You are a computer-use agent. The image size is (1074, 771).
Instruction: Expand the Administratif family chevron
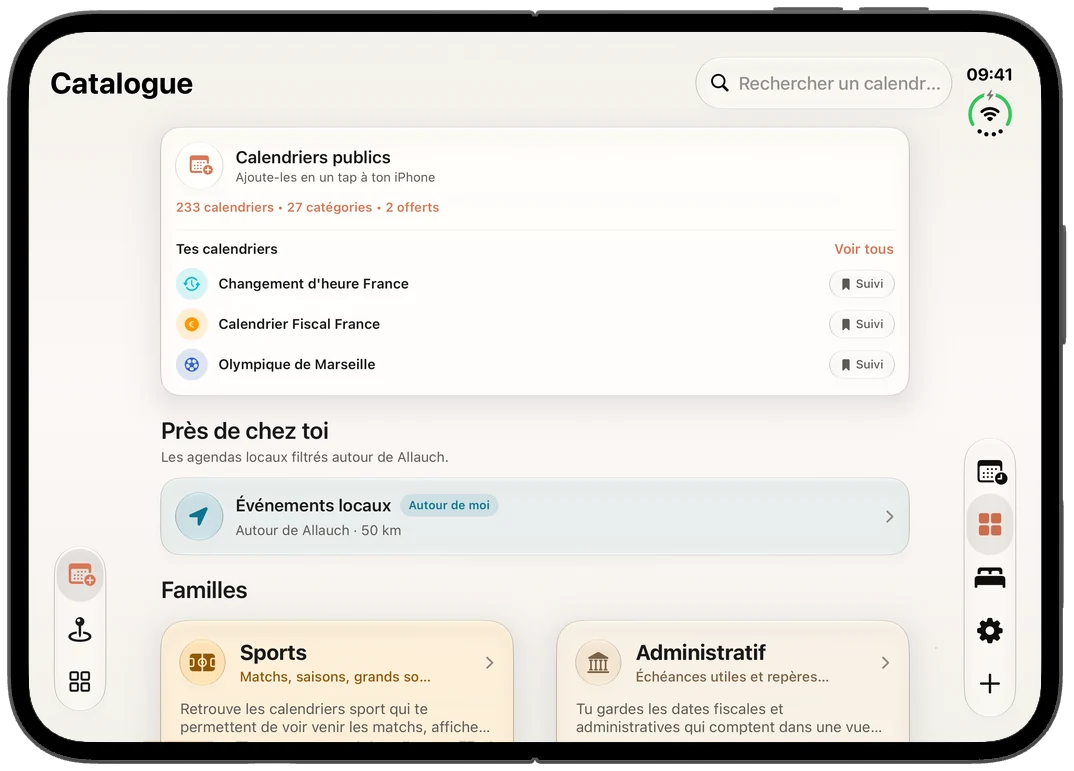(885, 663)
